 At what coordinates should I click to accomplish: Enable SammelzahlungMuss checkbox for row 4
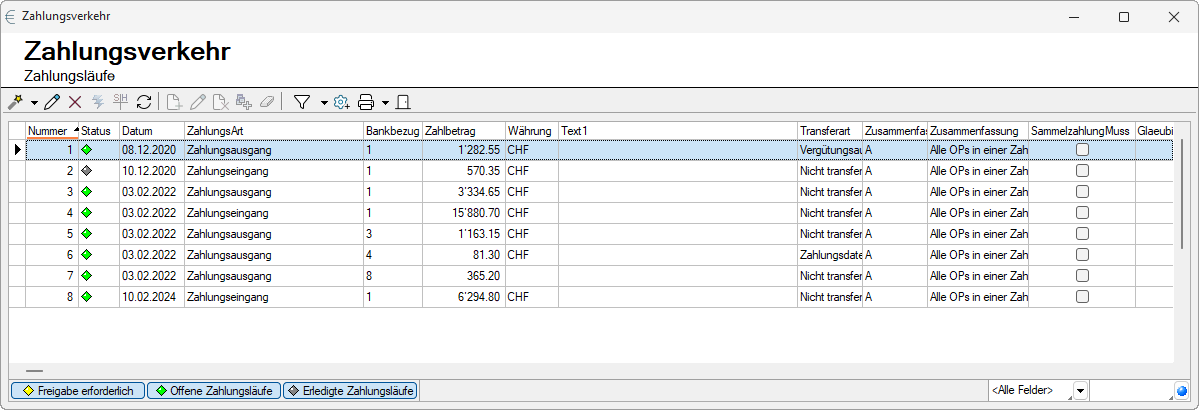(1082, 213)
